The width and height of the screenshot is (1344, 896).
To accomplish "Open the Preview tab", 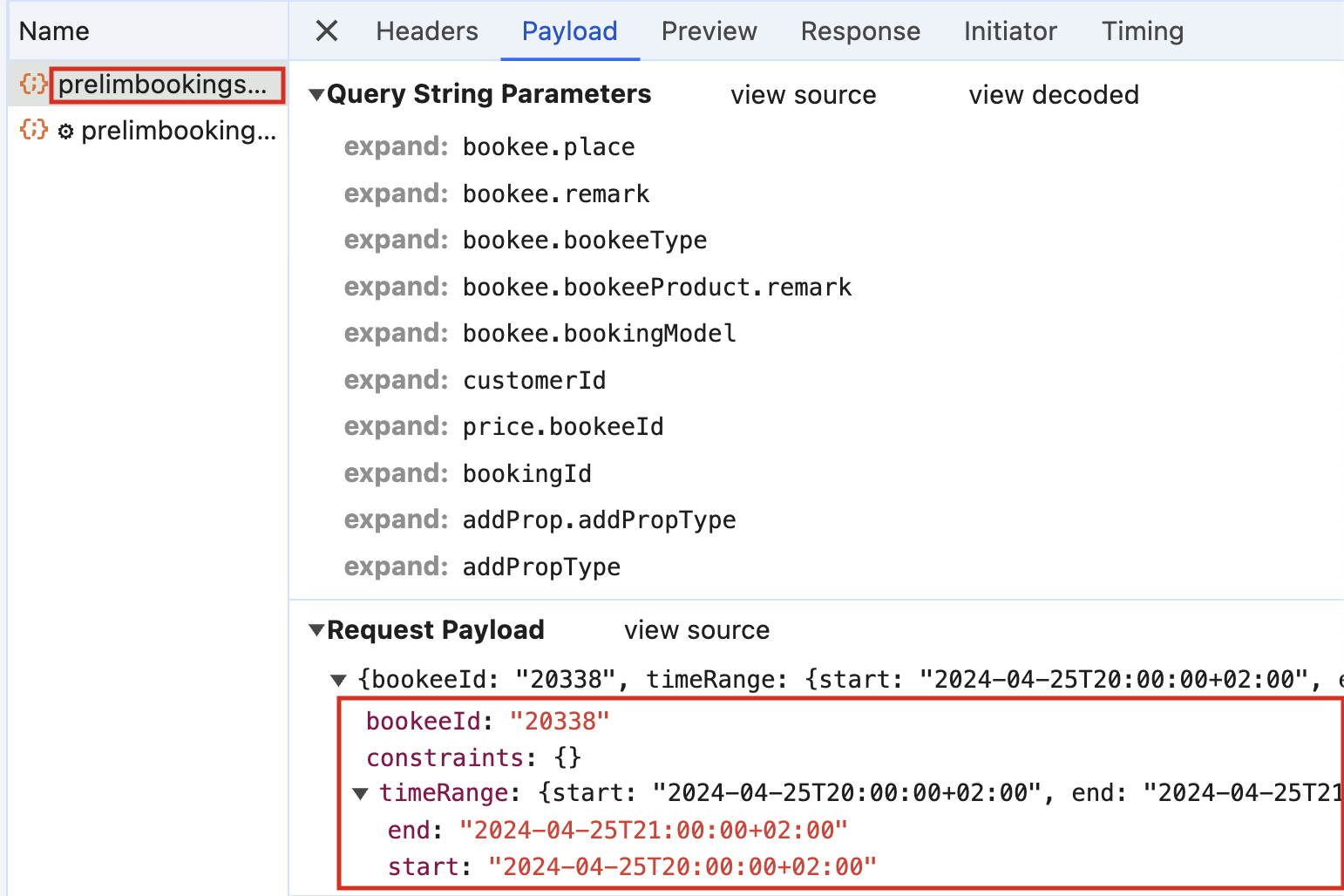I will coord(709,31).
